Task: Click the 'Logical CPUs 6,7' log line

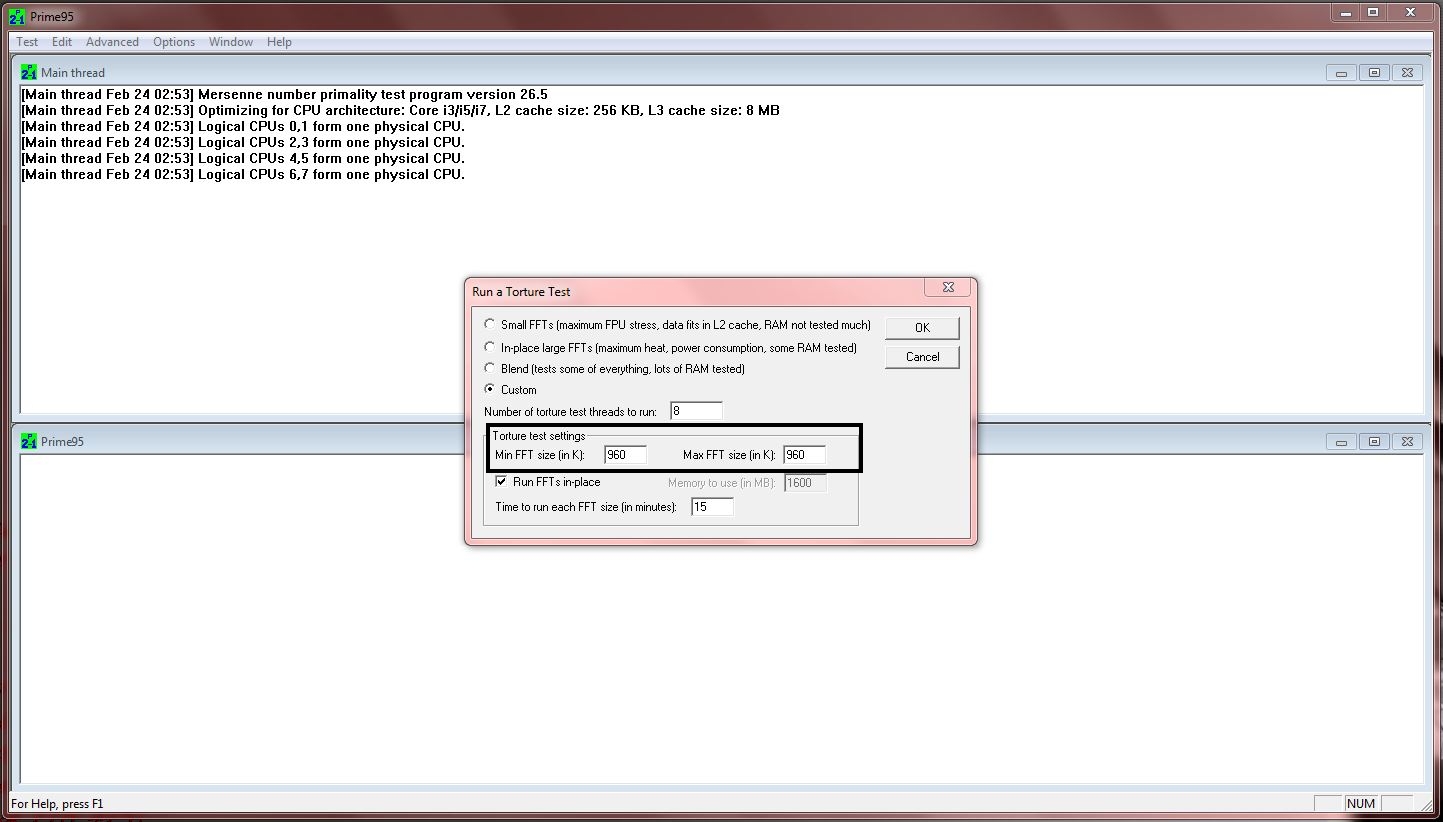Action: tap(243, 175)
